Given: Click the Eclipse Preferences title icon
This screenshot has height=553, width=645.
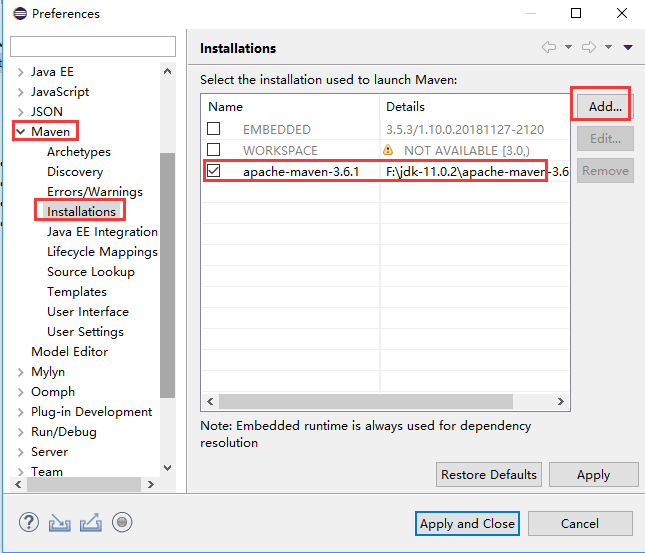Looking at the screenshot, I should pyautogui.click(x=20, y=14).
